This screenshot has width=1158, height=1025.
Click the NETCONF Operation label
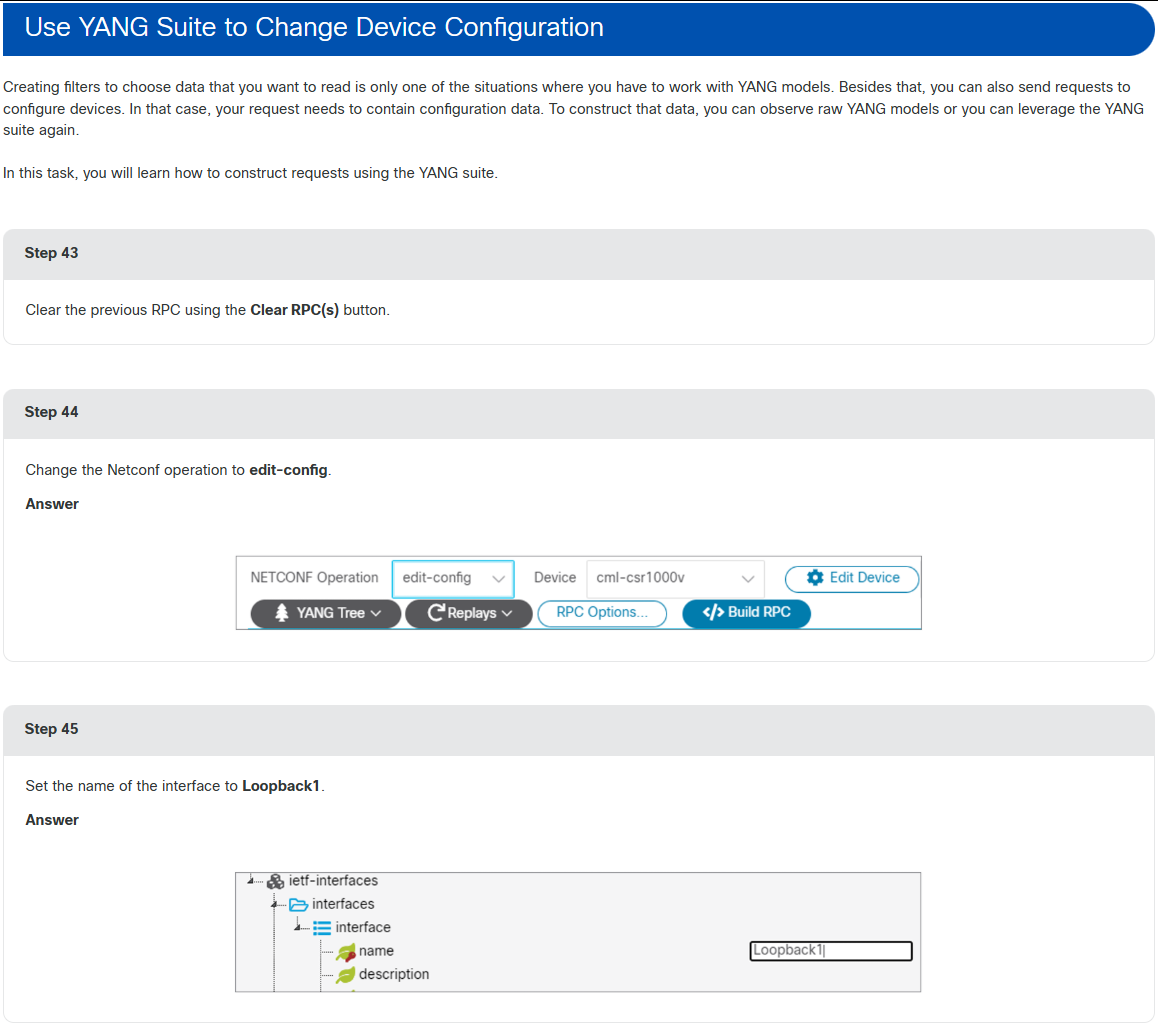(x=314, y=577)
